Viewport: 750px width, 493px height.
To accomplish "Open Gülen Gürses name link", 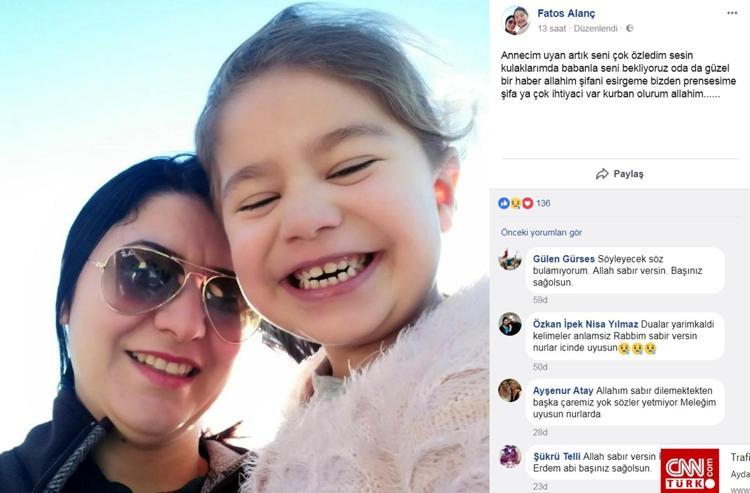I will point(564,259).
